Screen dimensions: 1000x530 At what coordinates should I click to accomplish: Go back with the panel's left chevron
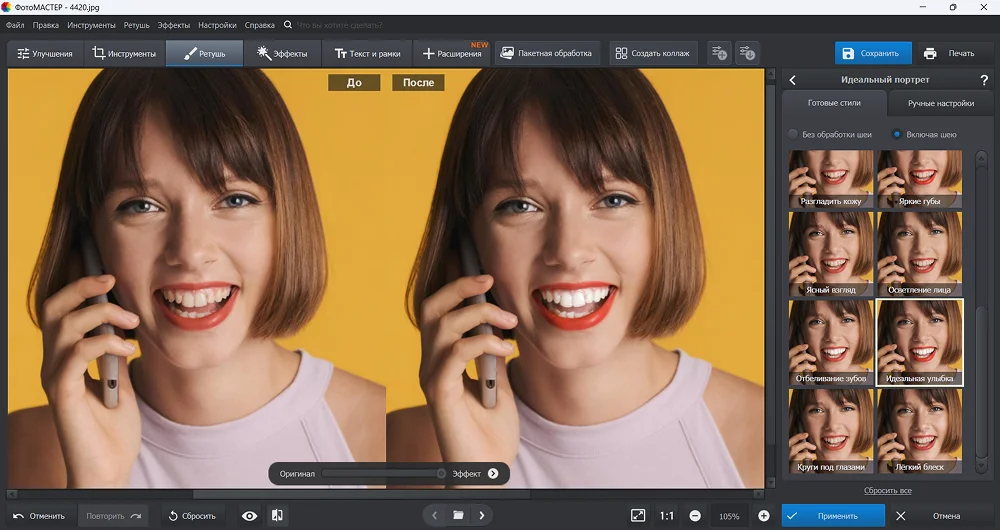coord(793,80)
